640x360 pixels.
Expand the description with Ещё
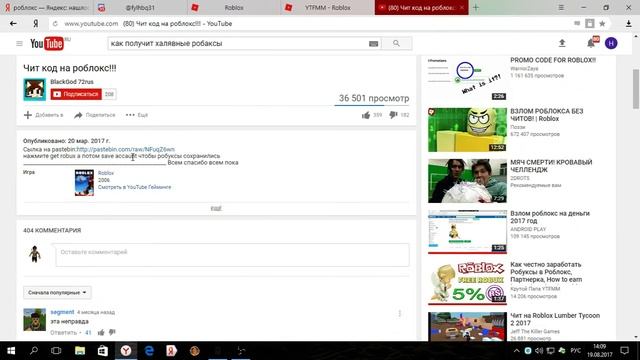click(x=216, y=208)
